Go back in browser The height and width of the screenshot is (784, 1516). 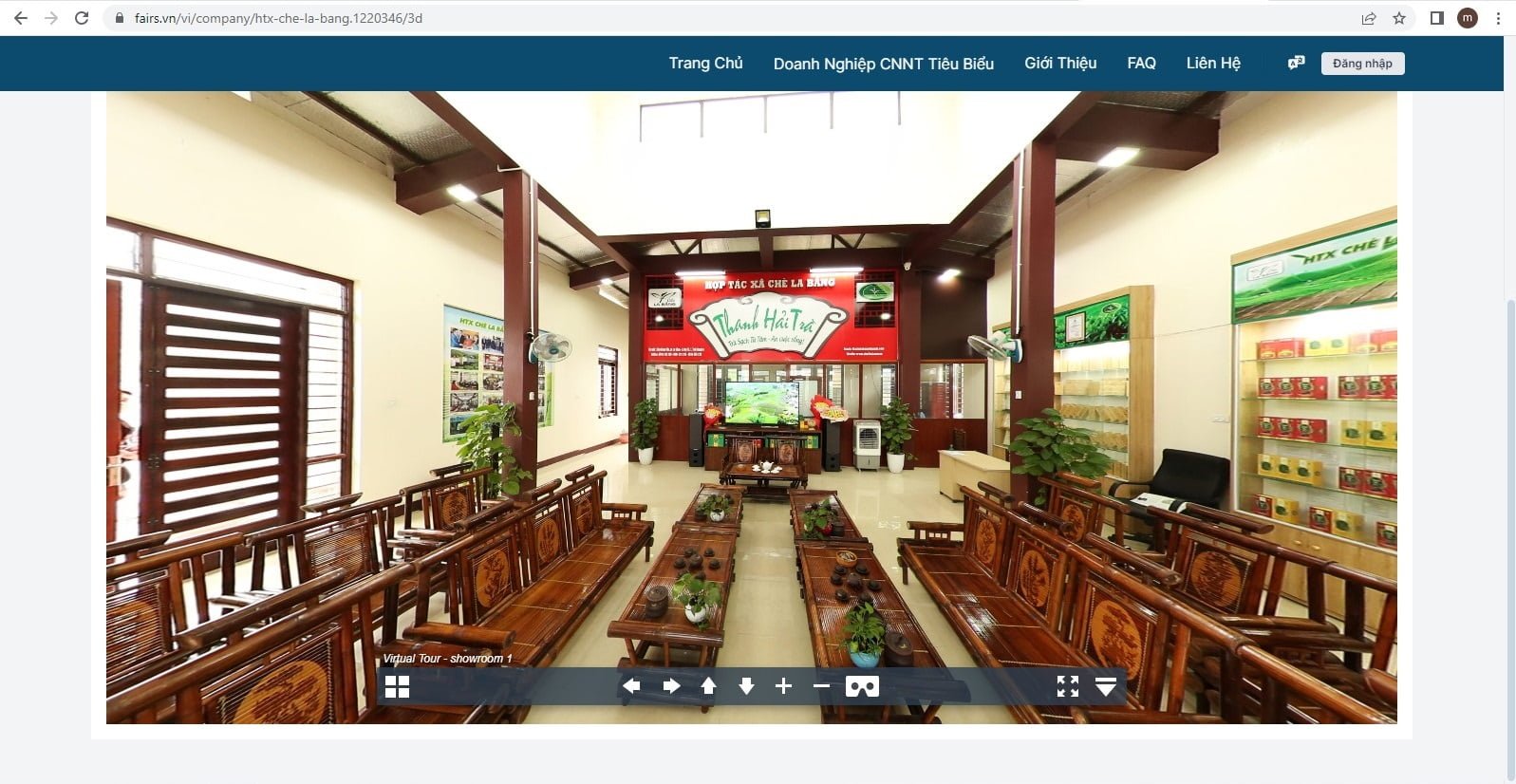click(x=20, y=18)
